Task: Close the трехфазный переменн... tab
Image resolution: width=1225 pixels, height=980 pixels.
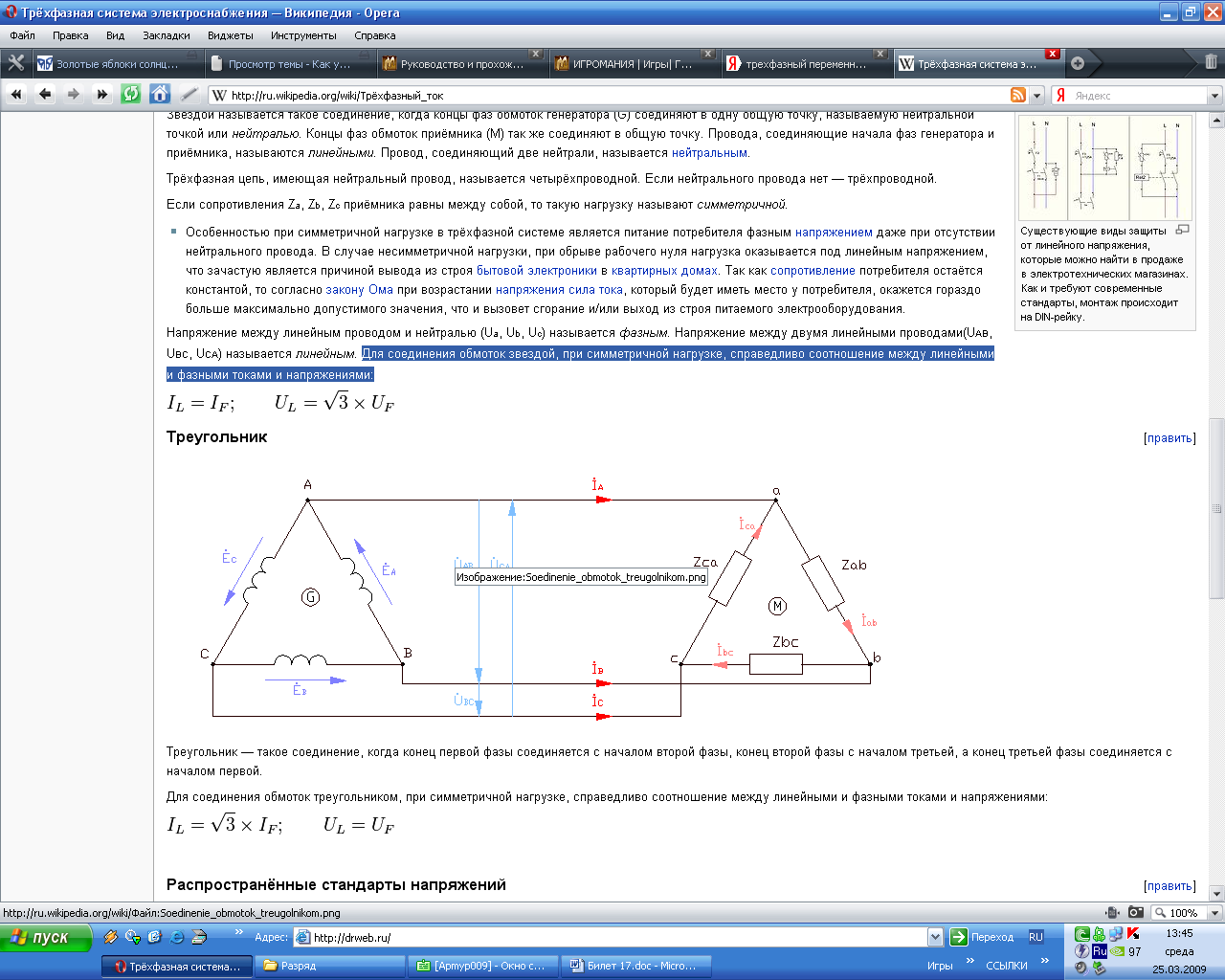Action: point(880,54)
